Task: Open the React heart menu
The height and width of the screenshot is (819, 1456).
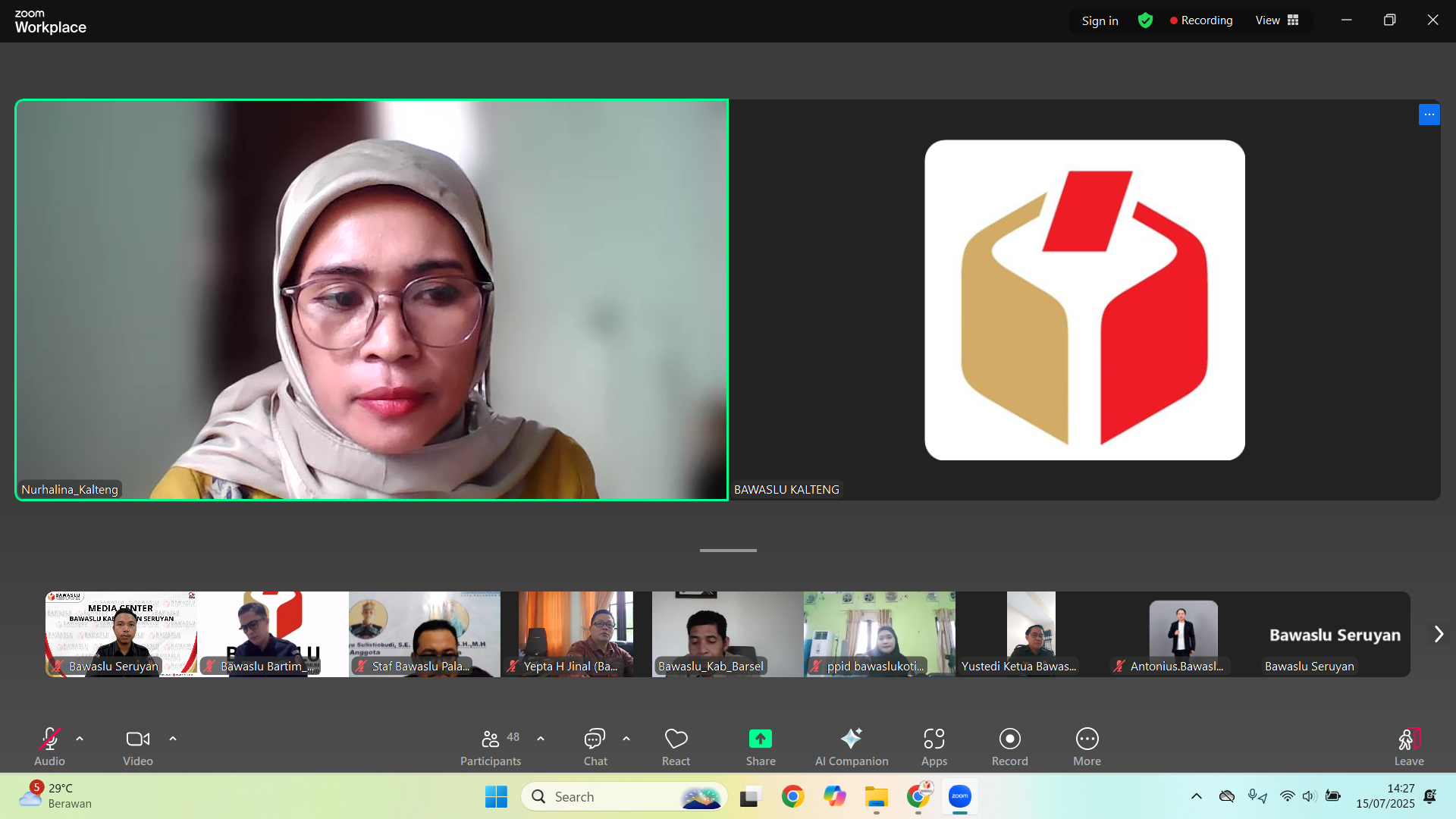Action: (676, 747)
